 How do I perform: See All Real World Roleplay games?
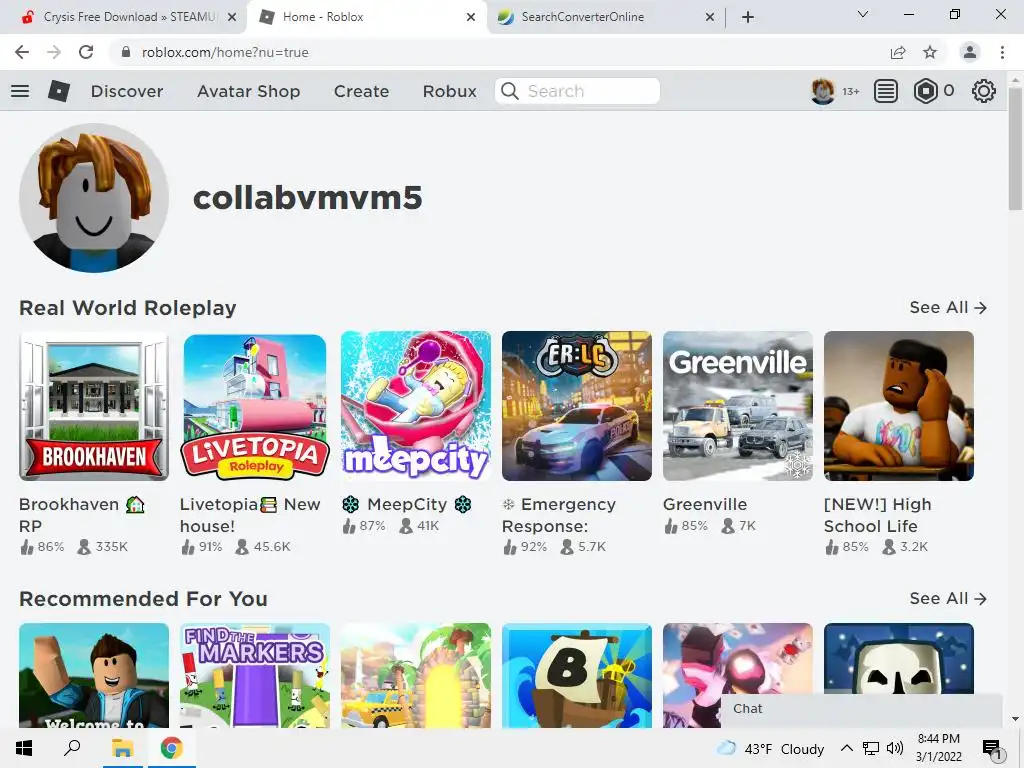(948, 308)
